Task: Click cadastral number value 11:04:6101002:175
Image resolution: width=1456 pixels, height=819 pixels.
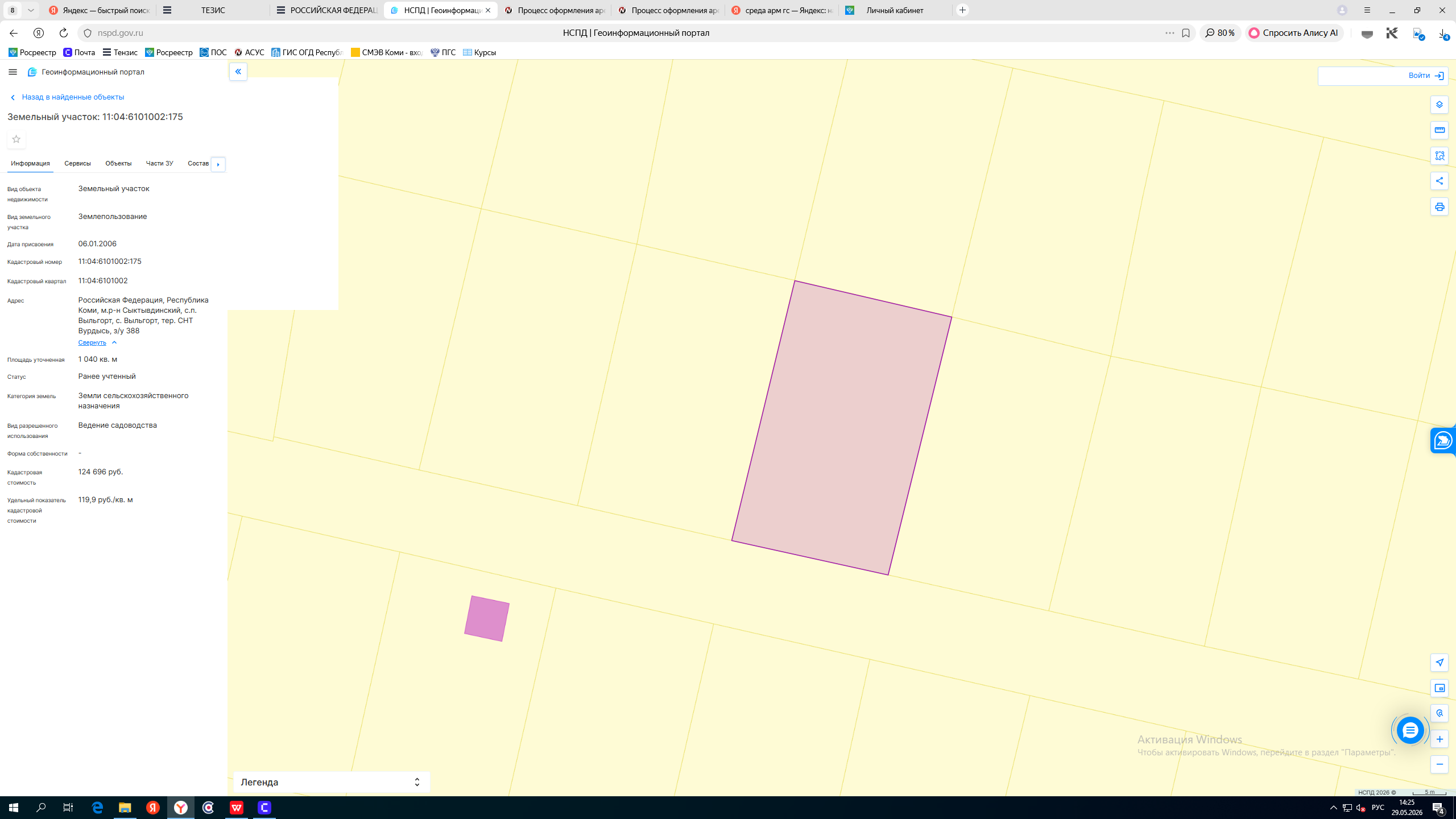Action: [x=110, y=262]
